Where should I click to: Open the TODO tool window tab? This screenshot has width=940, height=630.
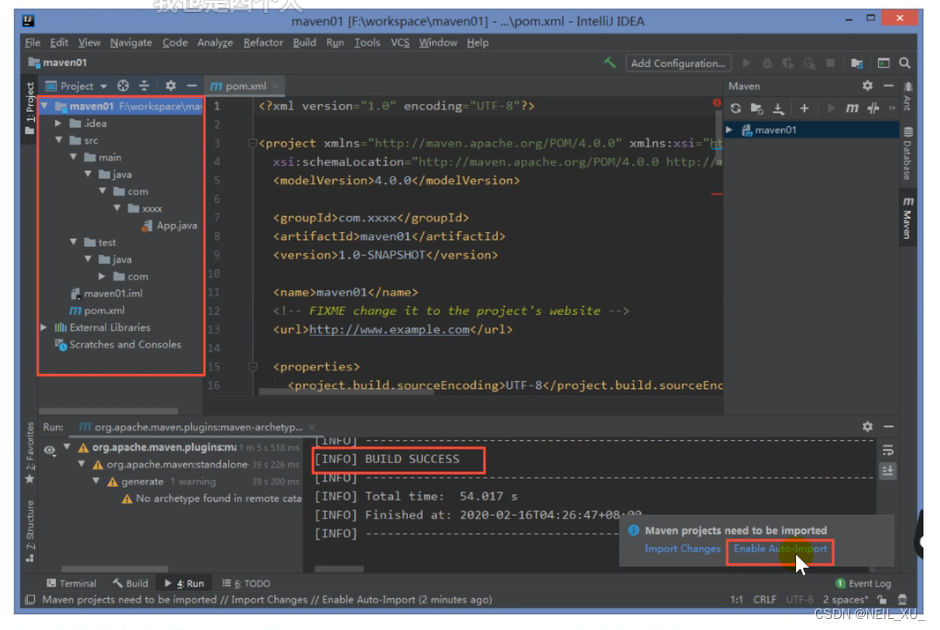(246, 583)
